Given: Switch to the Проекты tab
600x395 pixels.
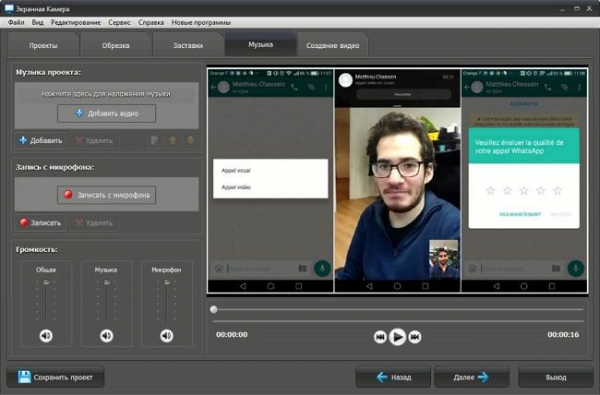Looking at the screenshot, I should coord(43,46).
